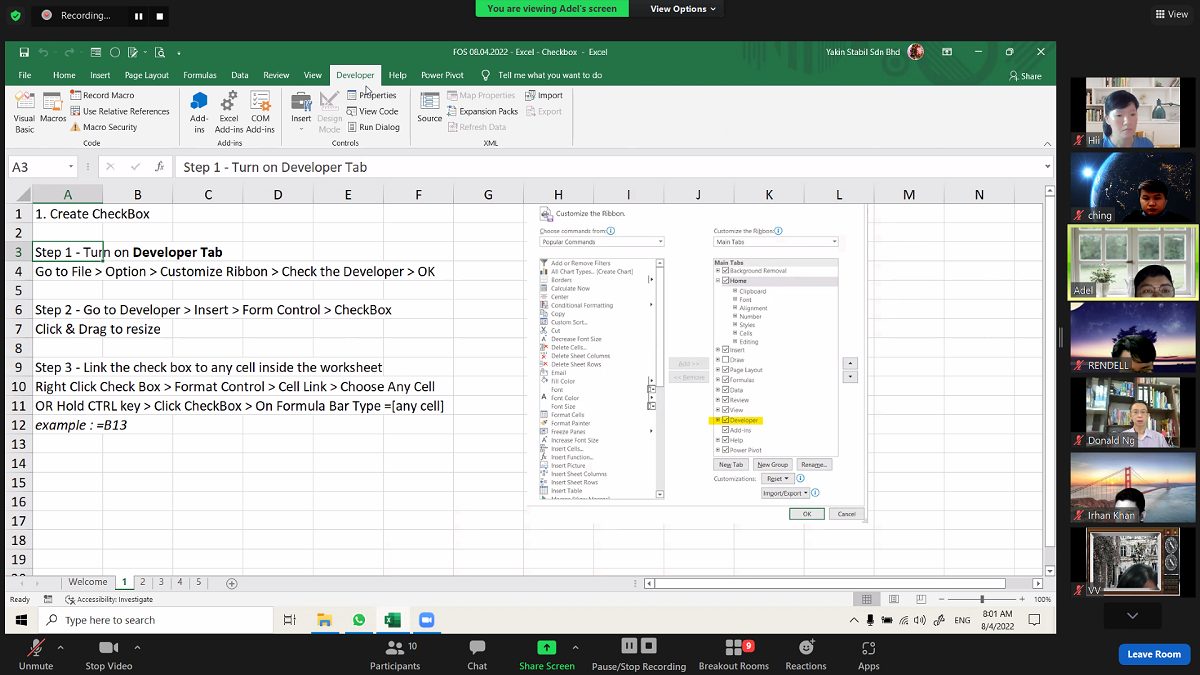1200x675 pixels.
Task: Start Record Macro
Action: [x=102, y=96]
